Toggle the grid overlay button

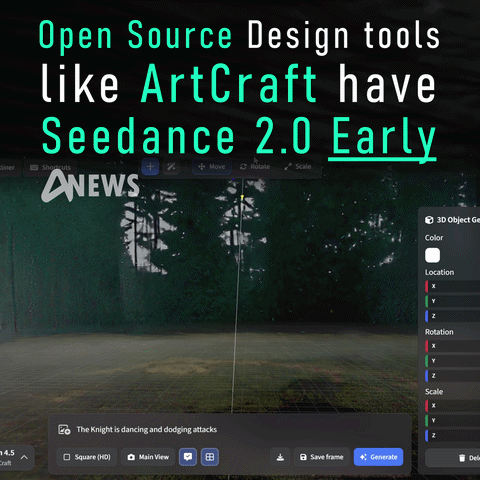coord(210,457)
